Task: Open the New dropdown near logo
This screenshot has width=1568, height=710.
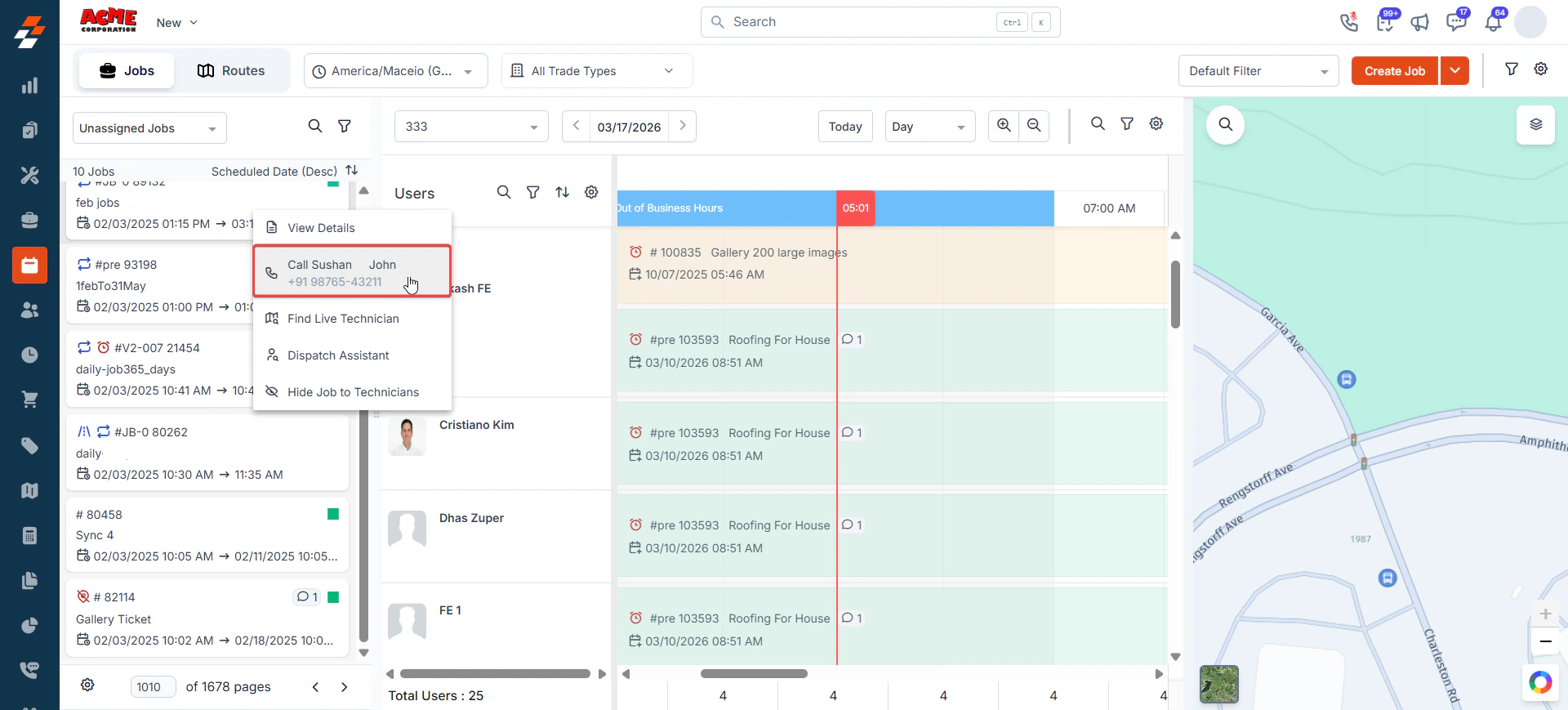Action: click(177, 23)
